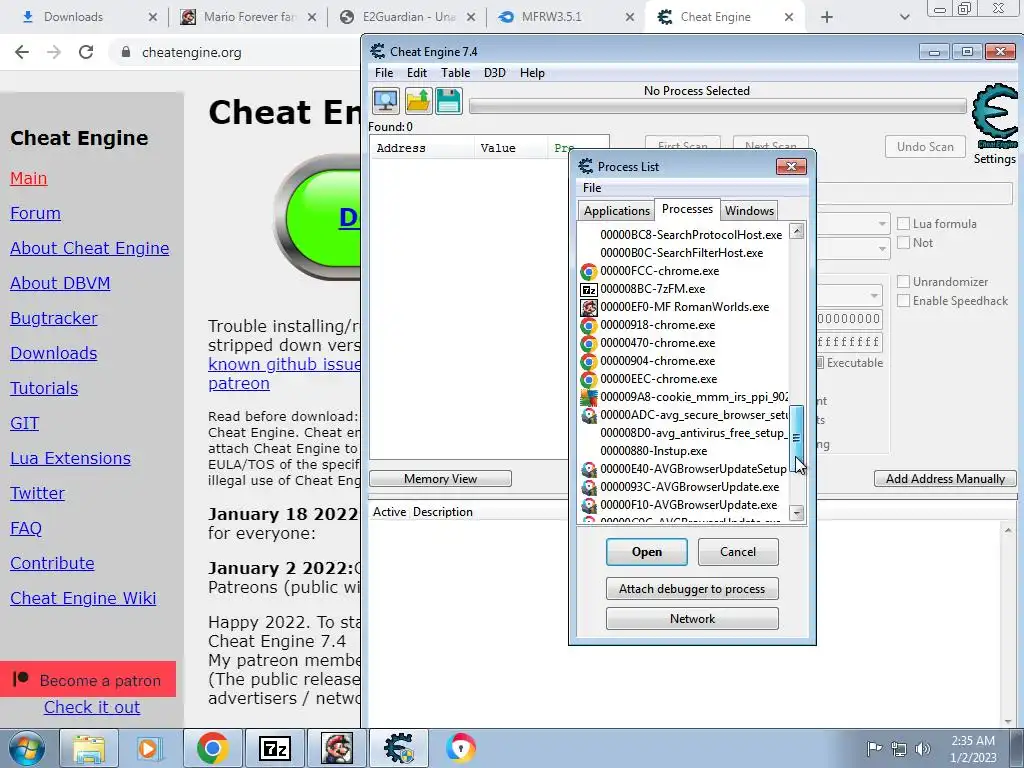Image resolution: width=1024 pixels, height=768 pixels.
Task: Select the Processes tab
Action: pyautogui.click(x=687, y=209)
